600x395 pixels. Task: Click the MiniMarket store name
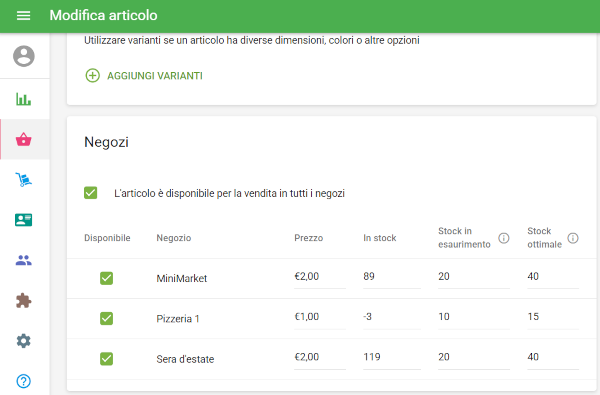pos(182,278)
